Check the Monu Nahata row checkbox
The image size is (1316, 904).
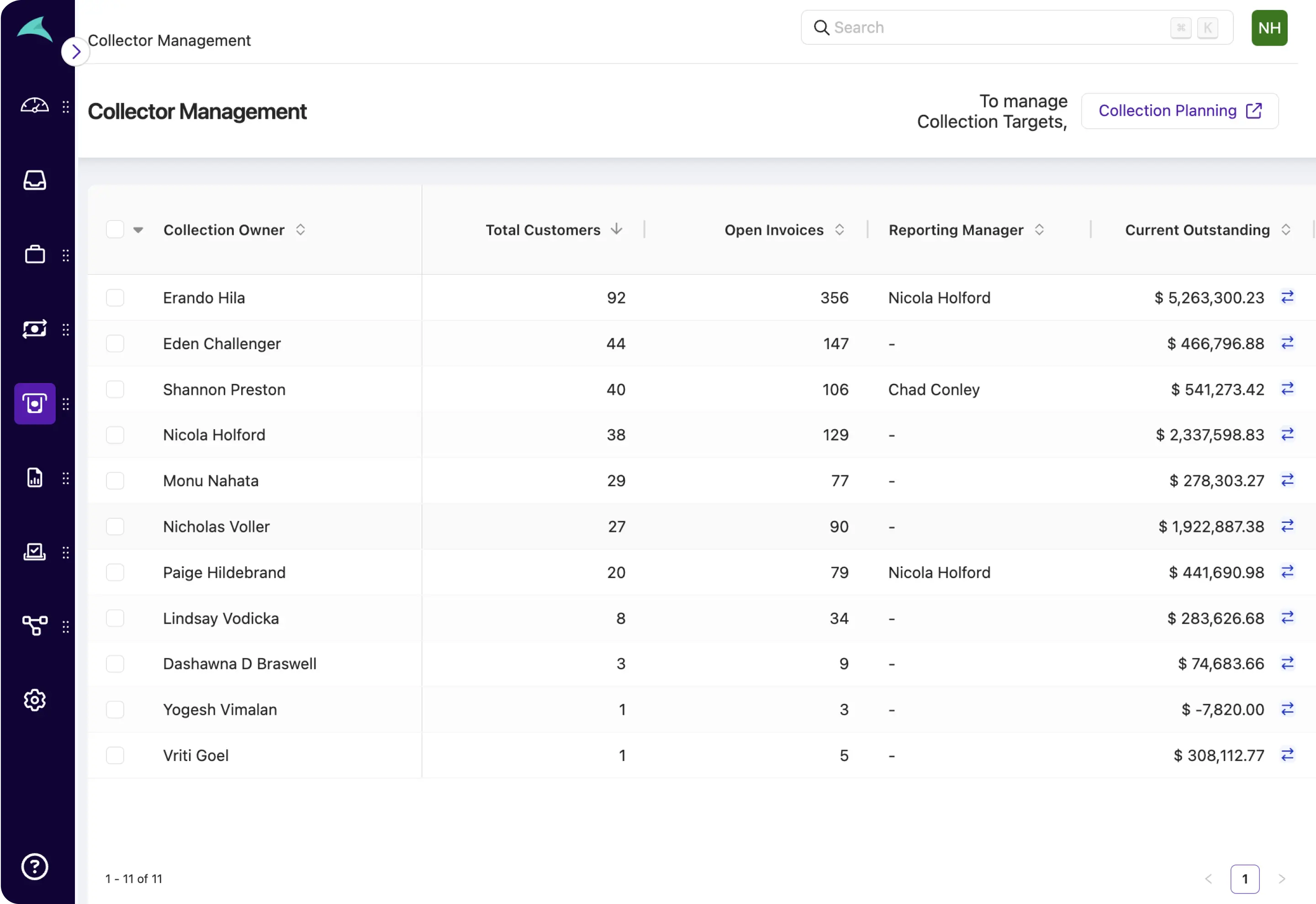(115, 480)
